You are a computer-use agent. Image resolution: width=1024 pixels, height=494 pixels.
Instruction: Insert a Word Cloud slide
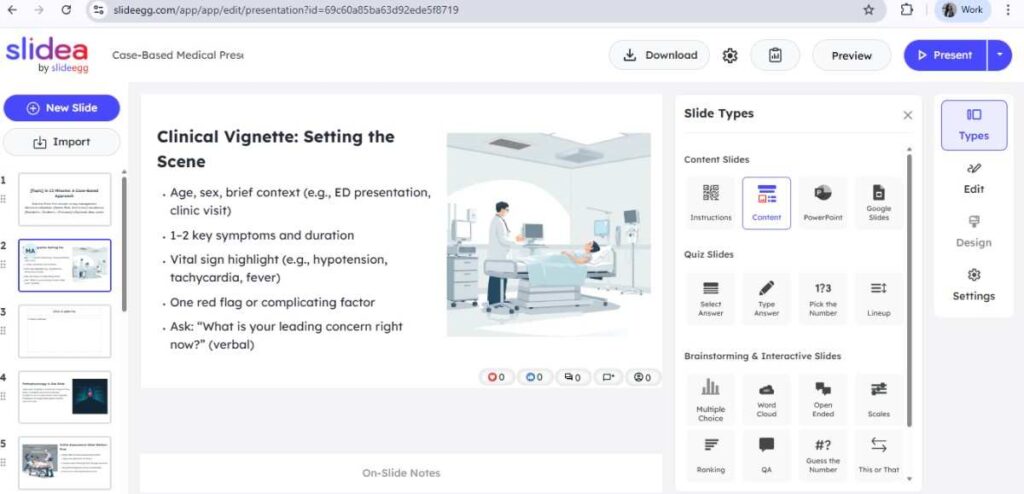(766, 399)
